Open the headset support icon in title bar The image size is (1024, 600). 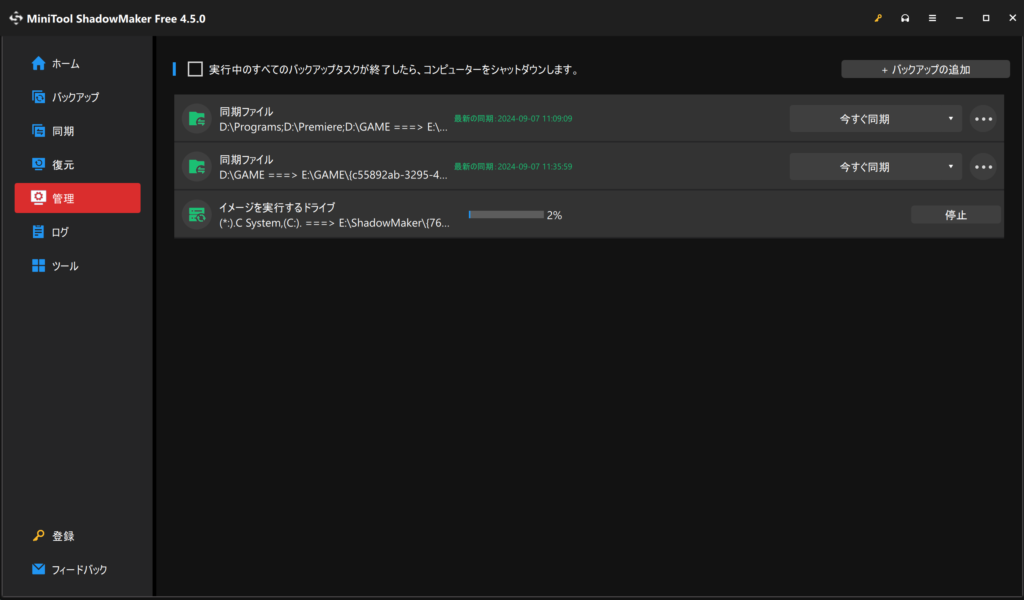coord(904,18)
